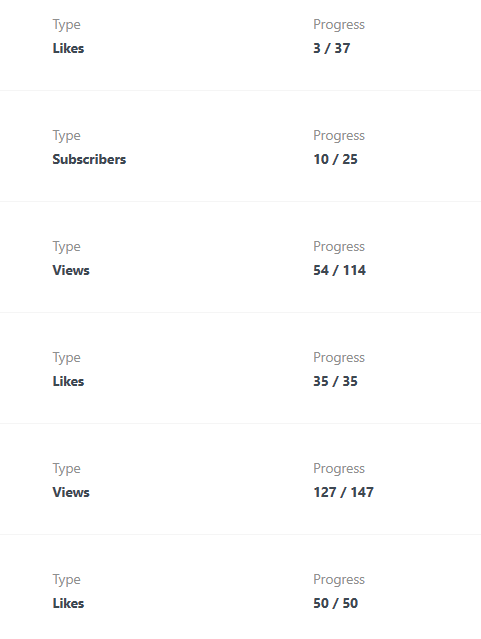Select Likes in the 3 / 37 row

68,48
